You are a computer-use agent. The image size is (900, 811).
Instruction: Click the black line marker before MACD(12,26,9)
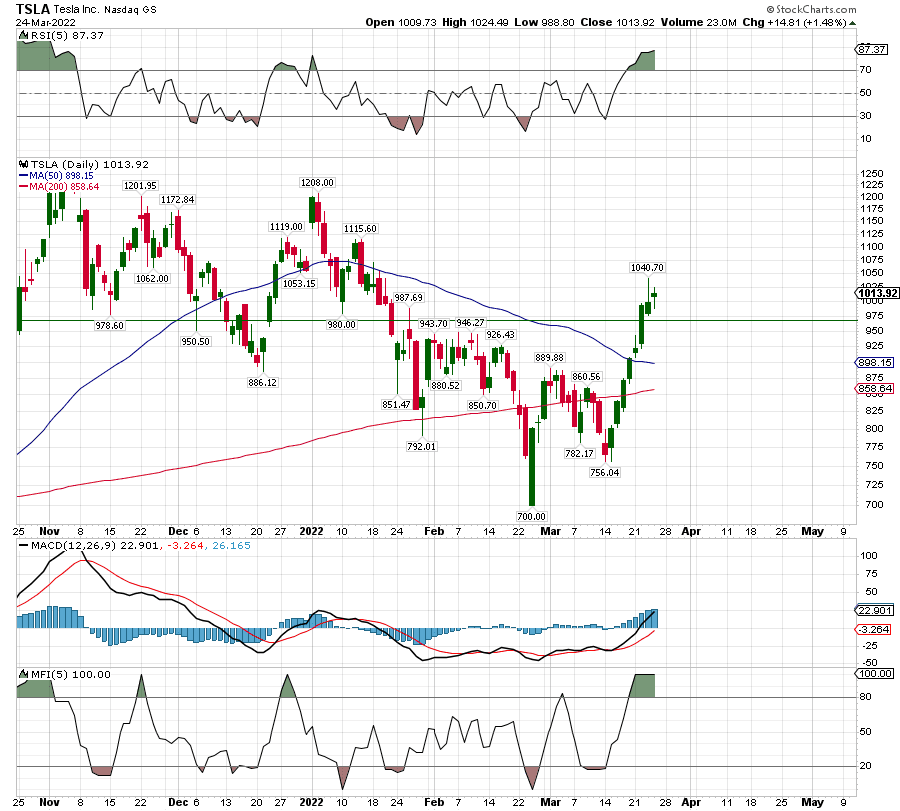[x=23, y=545]
